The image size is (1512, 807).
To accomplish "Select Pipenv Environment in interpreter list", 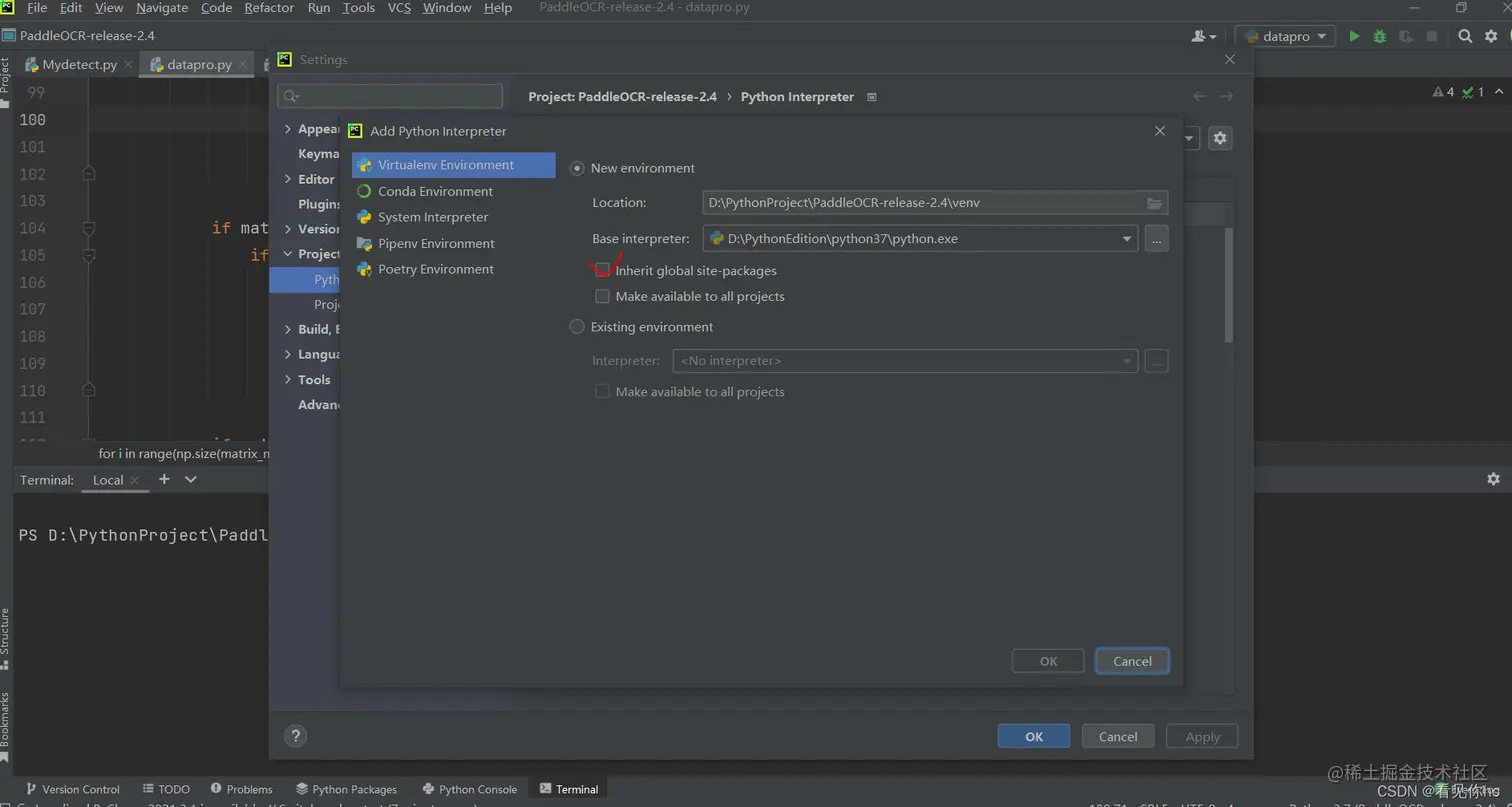I will tap(453, 243).
